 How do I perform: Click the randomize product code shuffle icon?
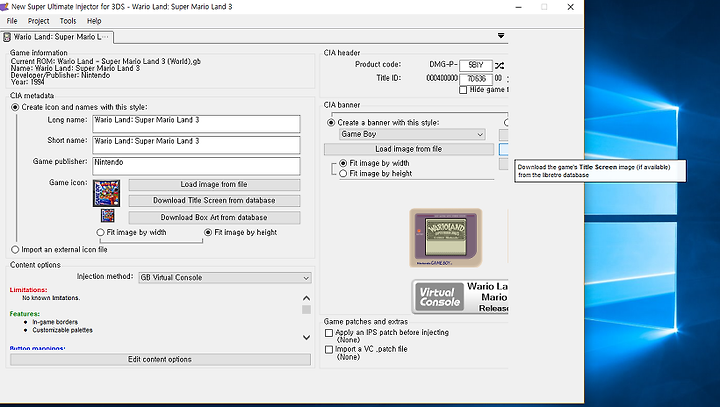coord(500,65)
